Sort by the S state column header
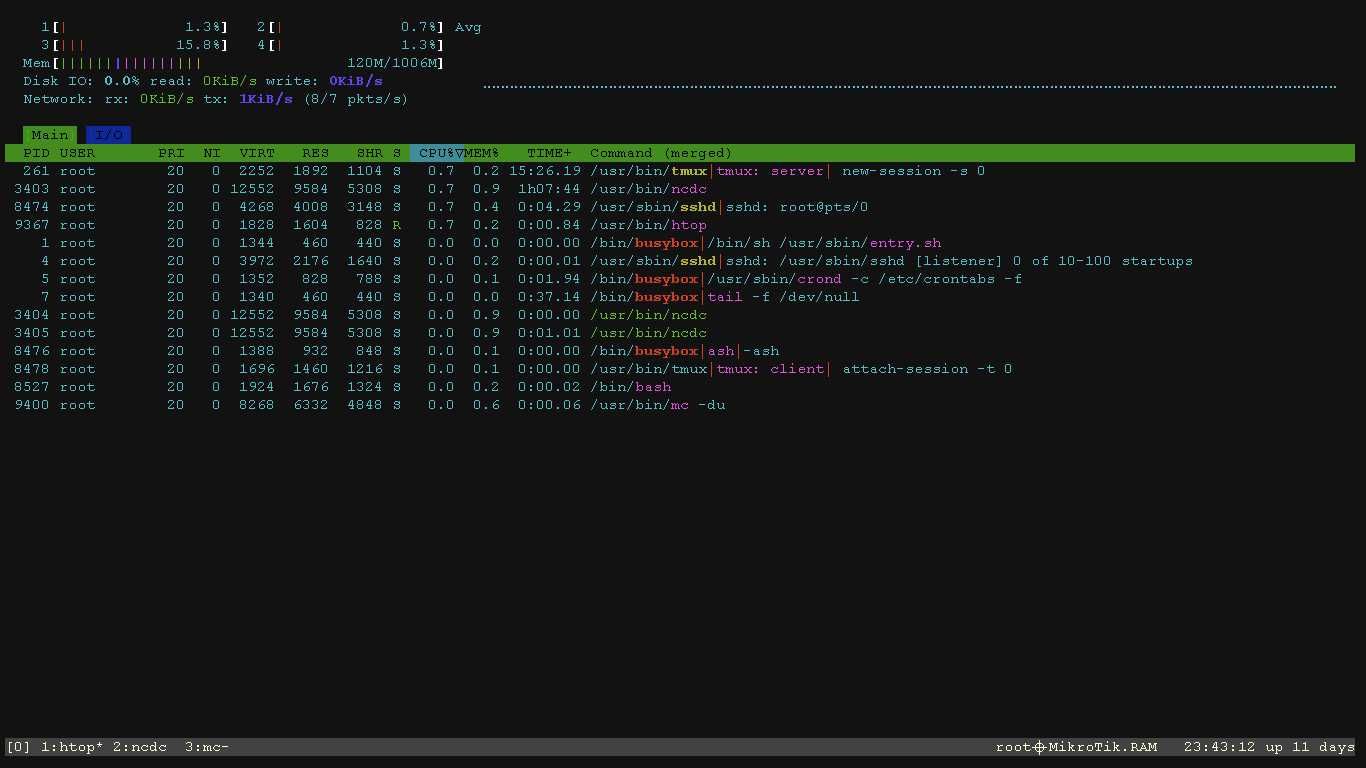This screenshot has height=768, width=1366. point(397,153)
